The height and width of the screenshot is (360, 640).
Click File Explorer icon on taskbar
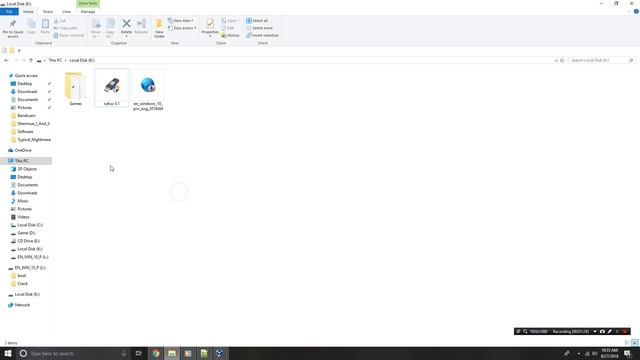tap(172, 353)
